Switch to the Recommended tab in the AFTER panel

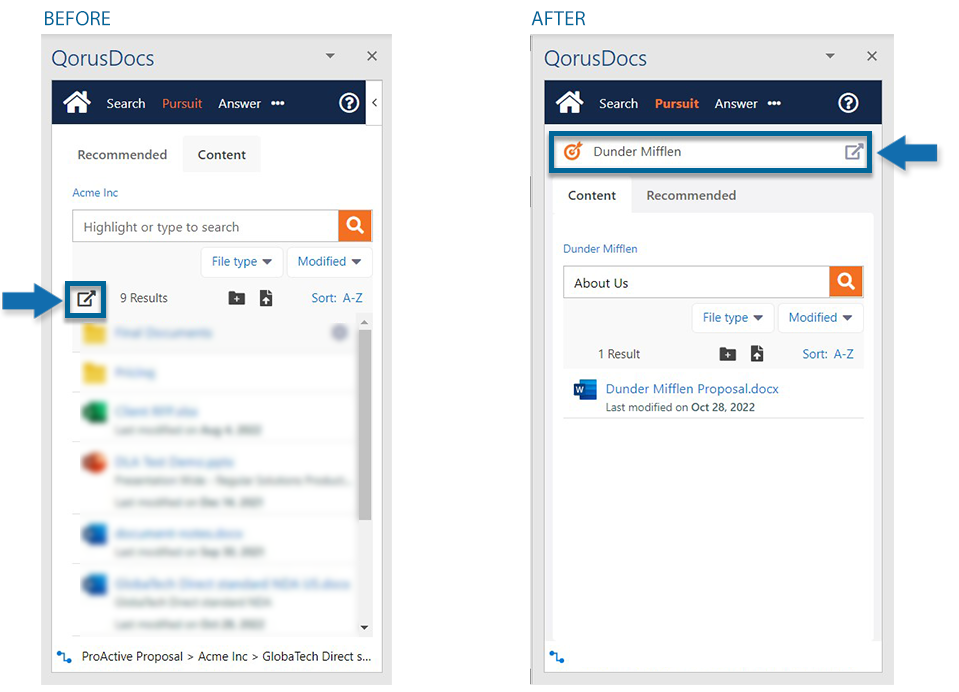click(x=691, y=195)
